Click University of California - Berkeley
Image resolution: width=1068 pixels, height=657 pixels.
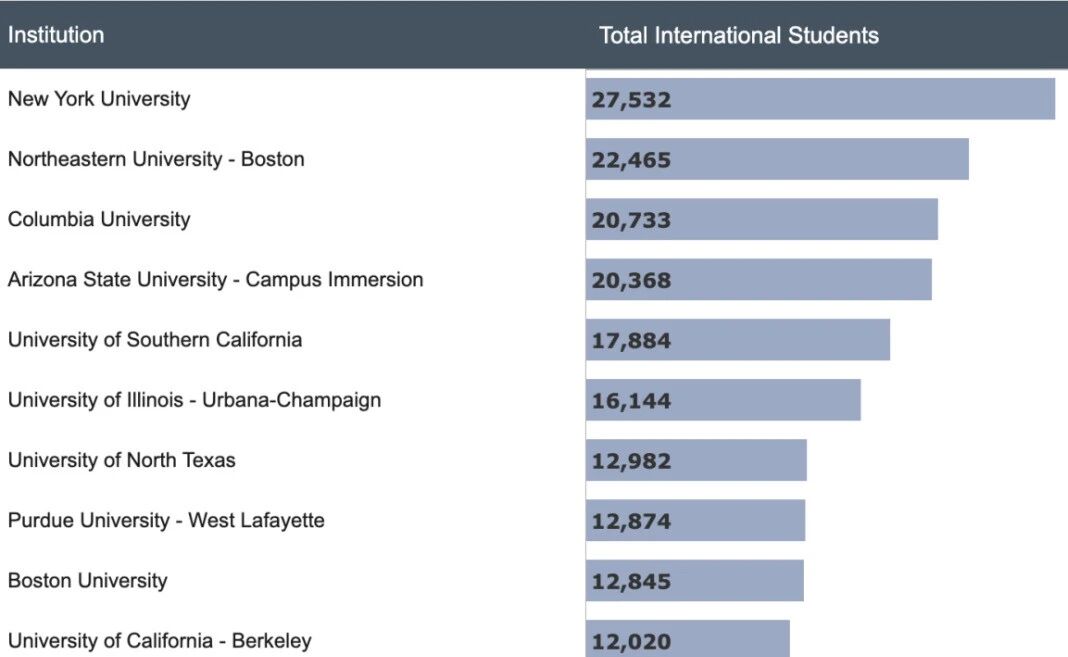[x=160, y=641]
